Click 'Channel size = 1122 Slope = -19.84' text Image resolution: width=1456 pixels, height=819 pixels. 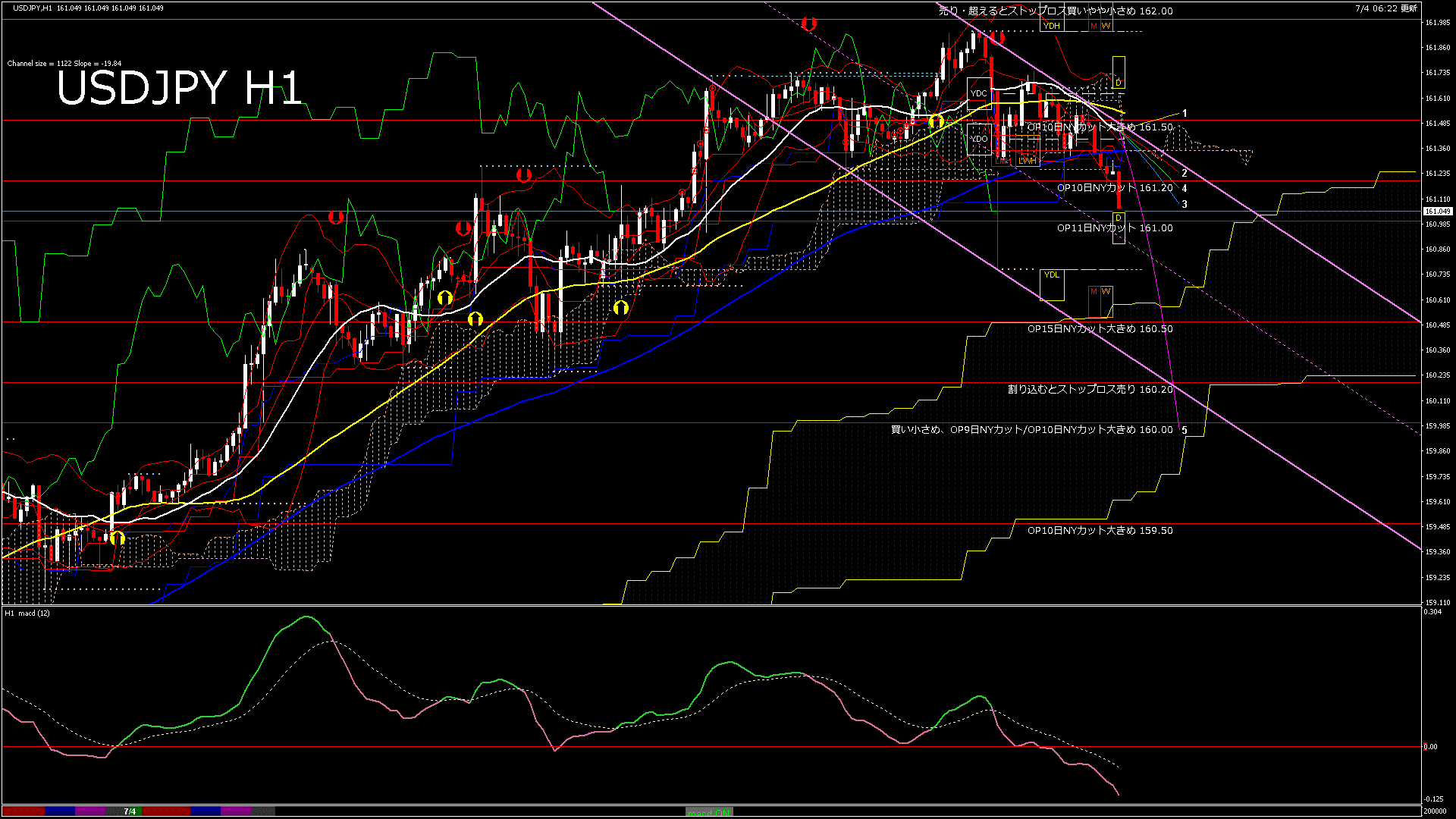click(64, 64)
